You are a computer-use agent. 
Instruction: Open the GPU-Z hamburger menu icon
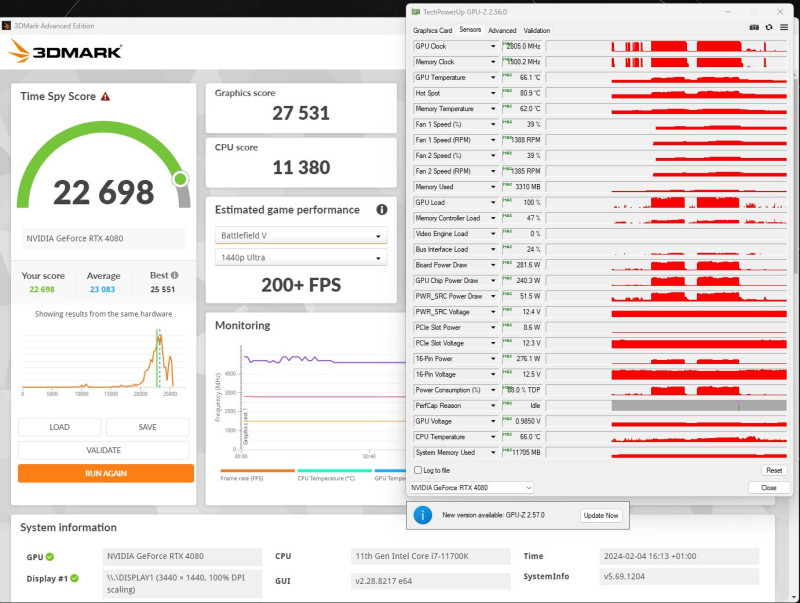pyautogui.click(x=784, y=28)
